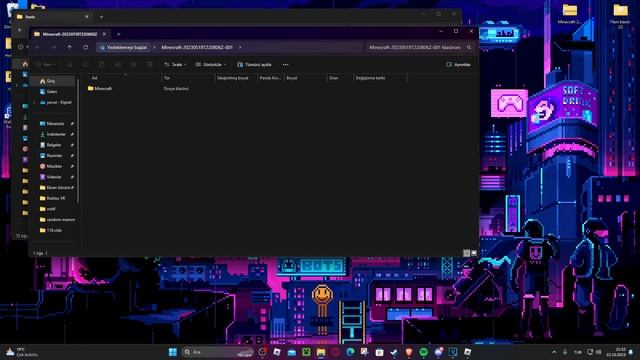The height and width of the screenshot is (360, 640).
Task: Open Roblox VR folder in the sidebar
Action: point(53,198)
